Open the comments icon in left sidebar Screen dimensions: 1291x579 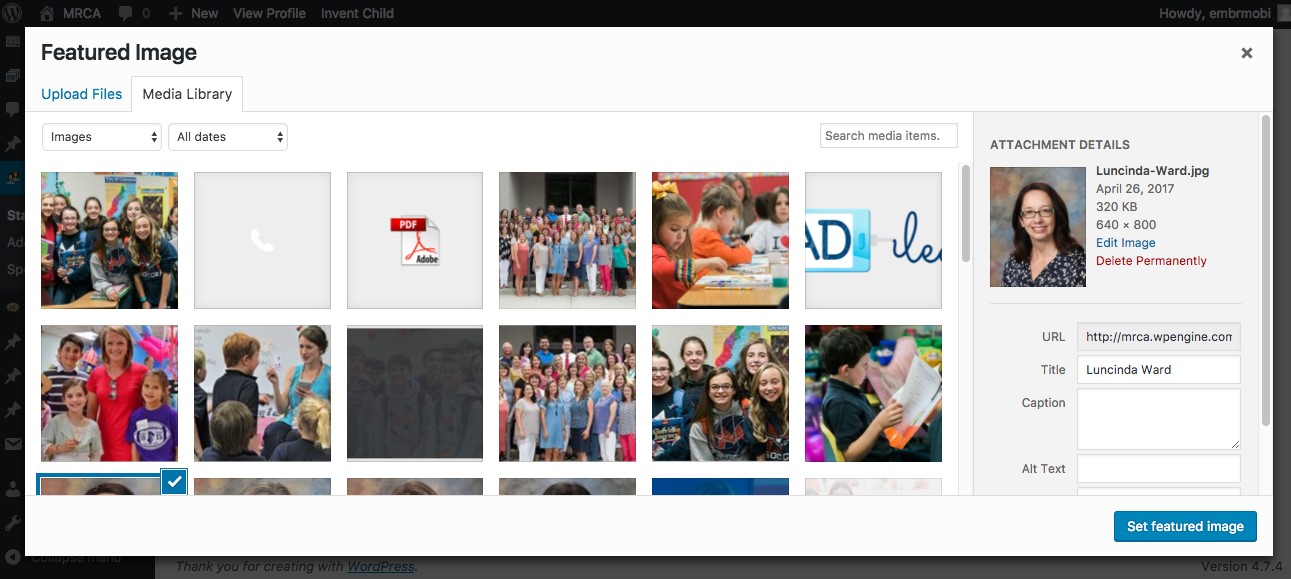[13, 109]
